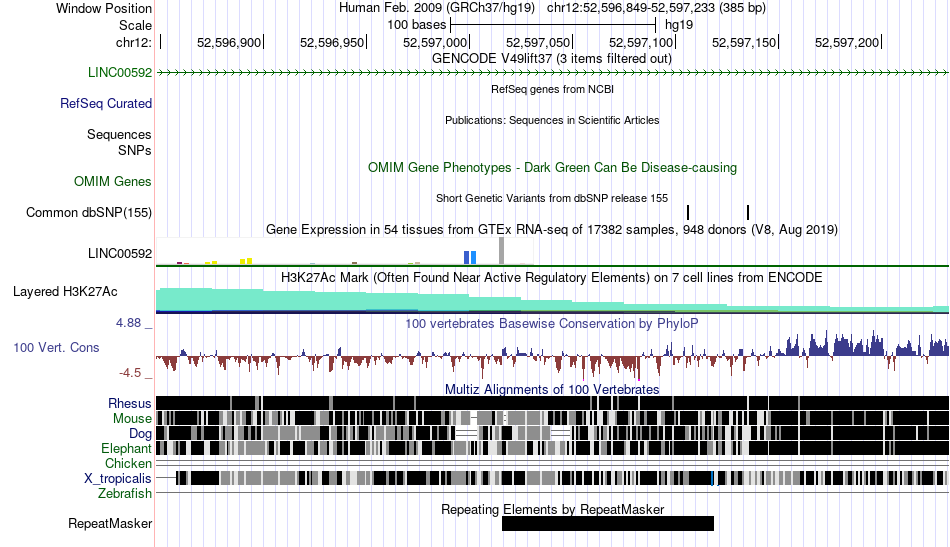Open the 100 Vert. Cons track label
Image resolution: width=950 pixels, height=547 pixels.
point(56,347)
